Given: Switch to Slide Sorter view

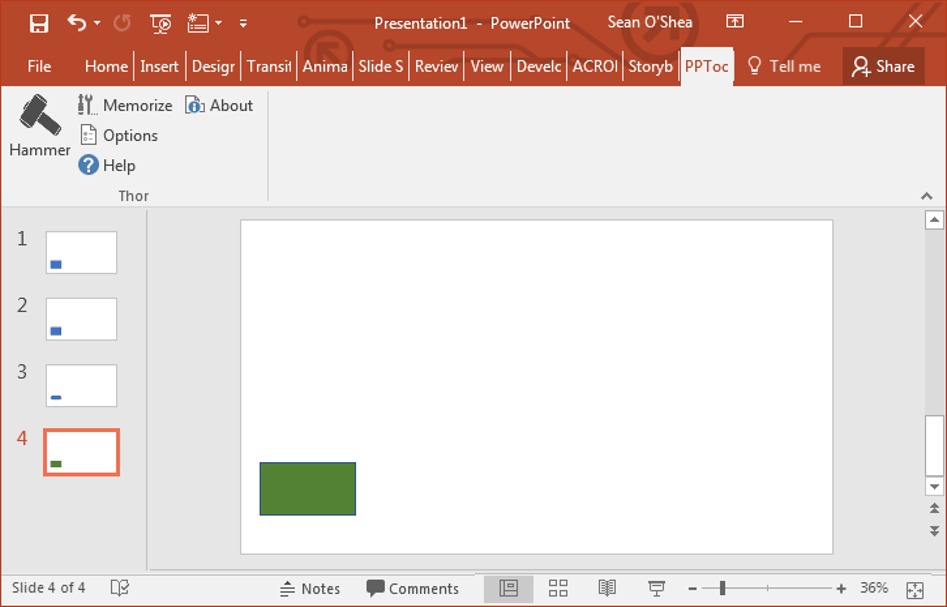Looking at the screenshot, I should point(558,588).
